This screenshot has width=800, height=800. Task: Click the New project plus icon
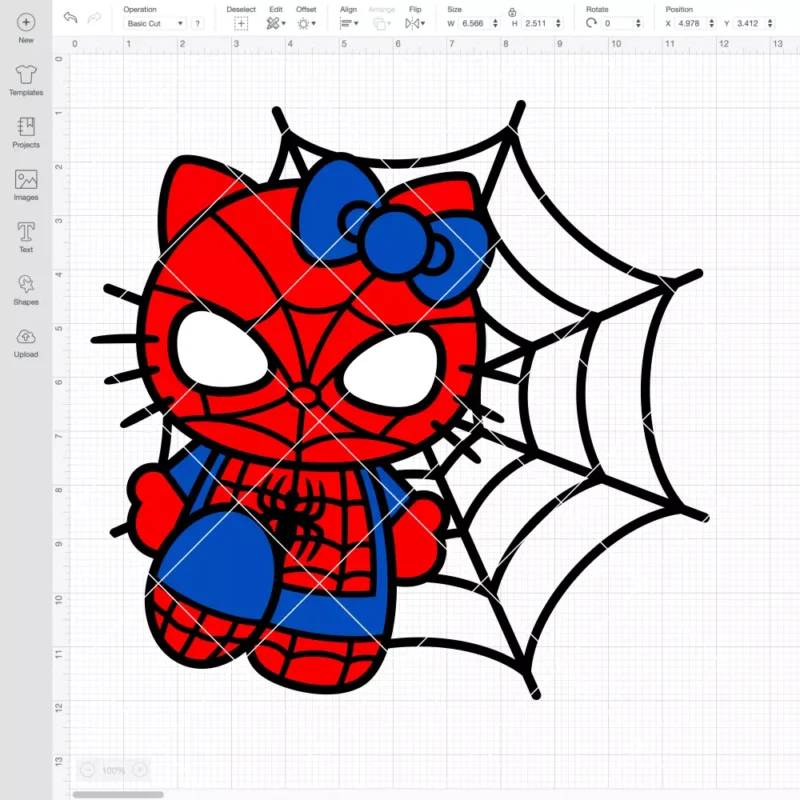[26, 22]
